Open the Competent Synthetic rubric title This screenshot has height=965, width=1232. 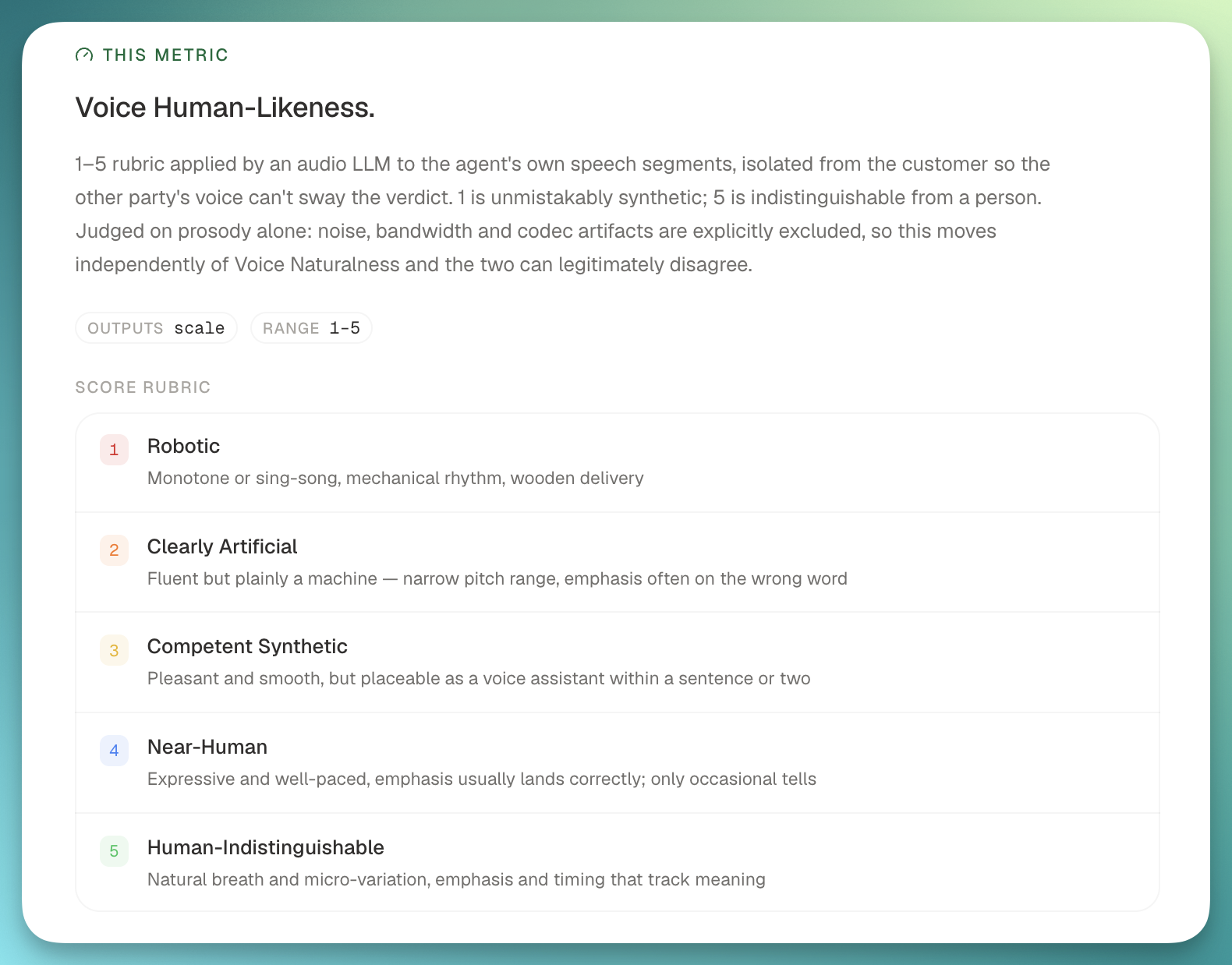(x=247, y=646)
